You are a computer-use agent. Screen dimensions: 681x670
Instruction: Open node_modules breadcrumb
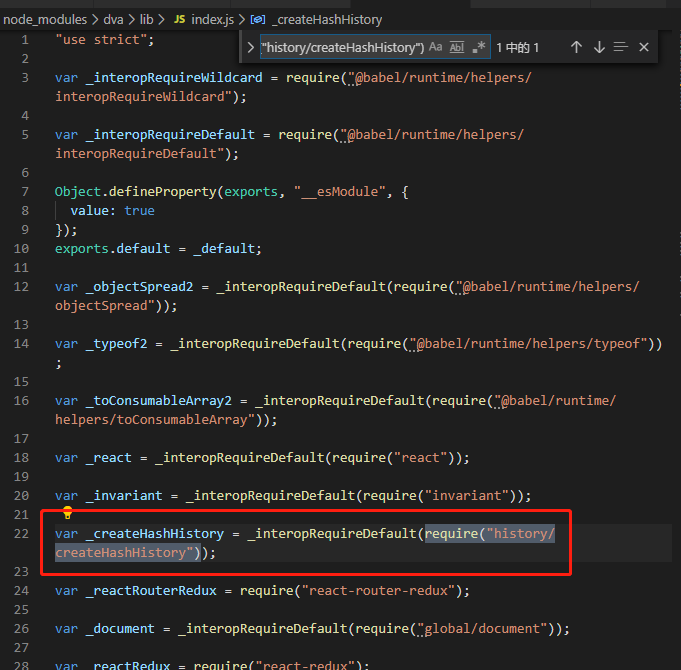(x=45, y=20)
